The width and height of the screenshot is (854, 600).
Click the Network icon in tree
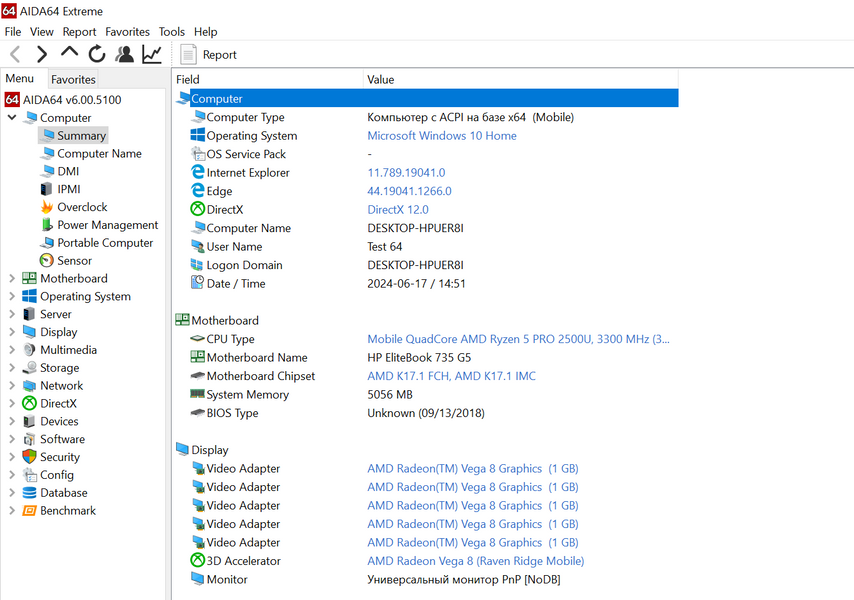[x=29, y=385]
